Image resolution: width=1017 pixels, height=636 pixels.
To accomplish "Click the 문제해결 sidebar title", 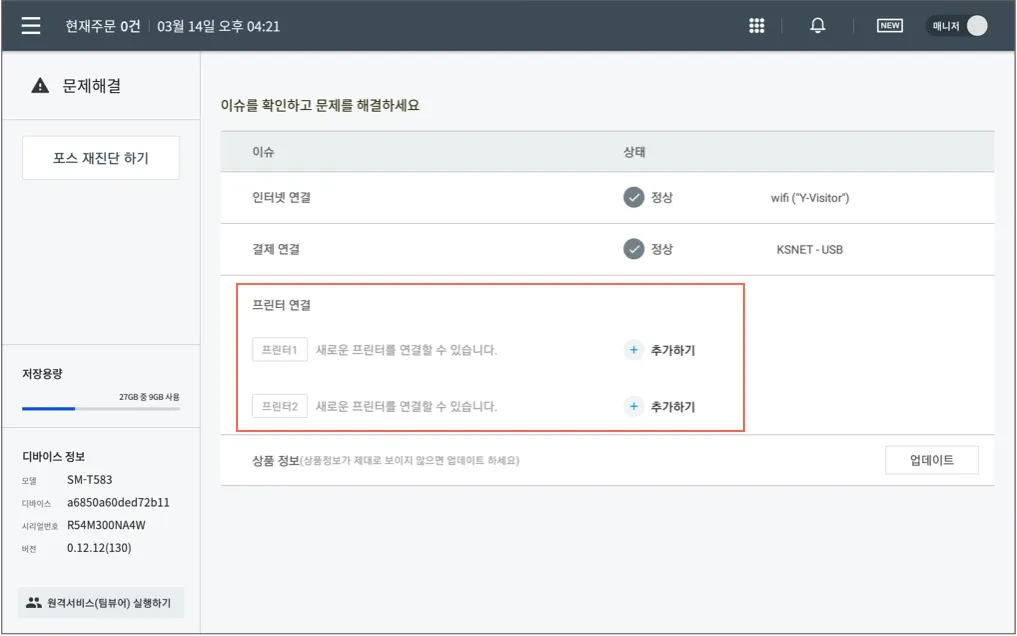I will click(91, 86).
